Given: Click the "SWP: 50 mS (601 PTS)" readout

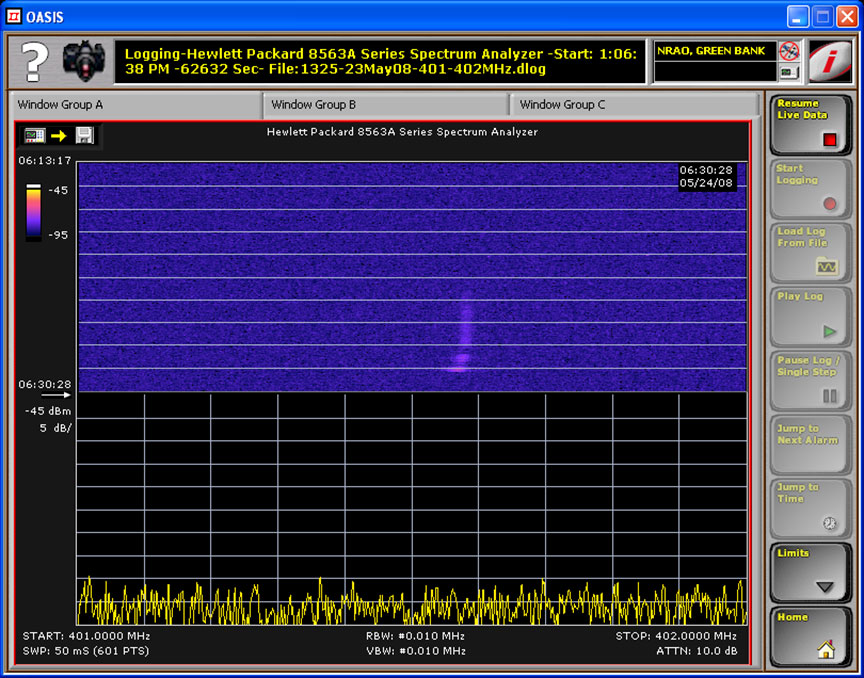Looking at the screenshot, I should click(86, 651).
